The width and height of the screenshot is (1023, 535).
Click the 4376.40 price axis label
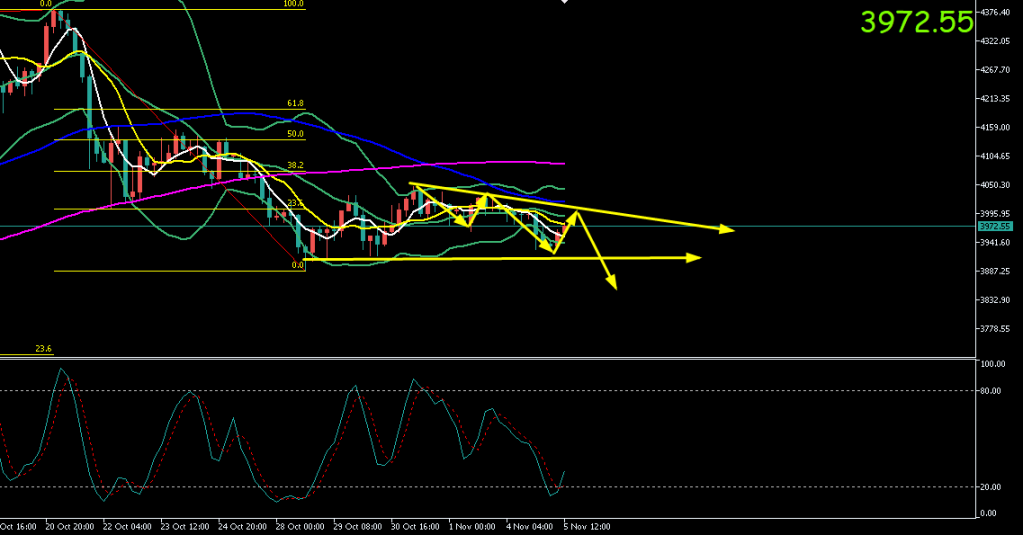coord(997,12)
